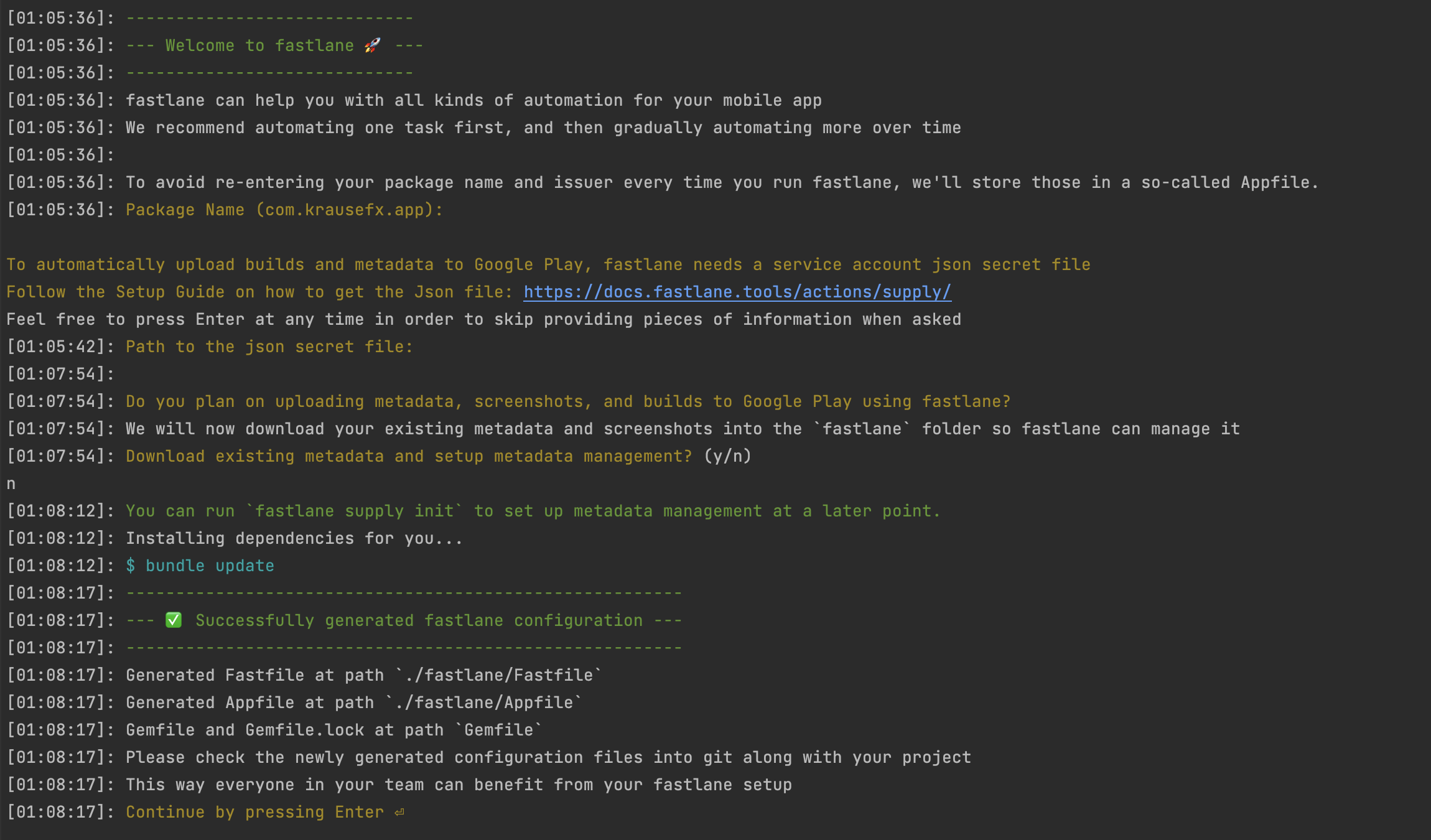Click the 'Package Name (com.krausefx.app):' prompt

click(284, 210)
